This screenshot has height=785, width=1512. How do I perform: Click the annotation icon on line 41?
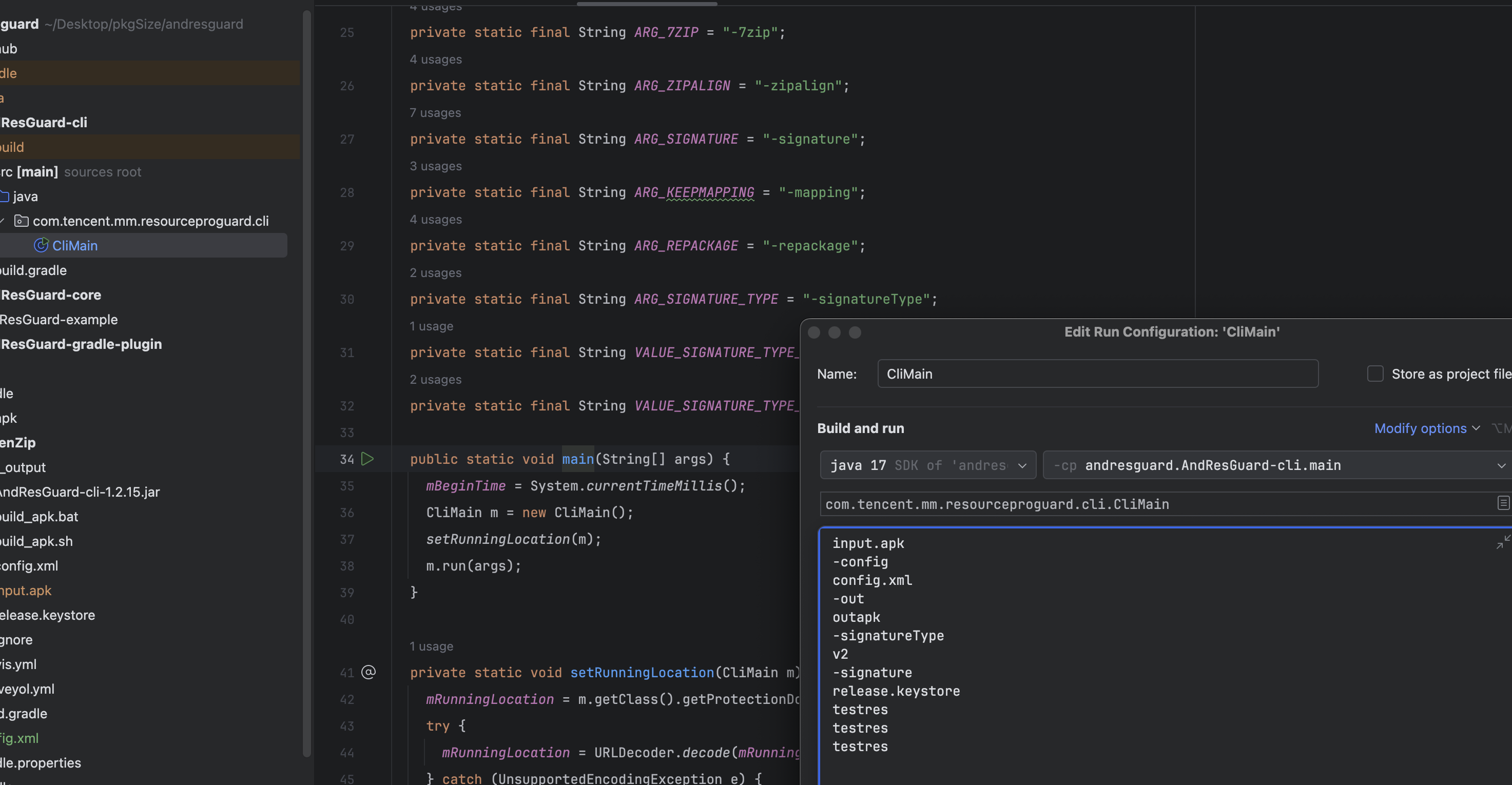[x=369, y=672]
